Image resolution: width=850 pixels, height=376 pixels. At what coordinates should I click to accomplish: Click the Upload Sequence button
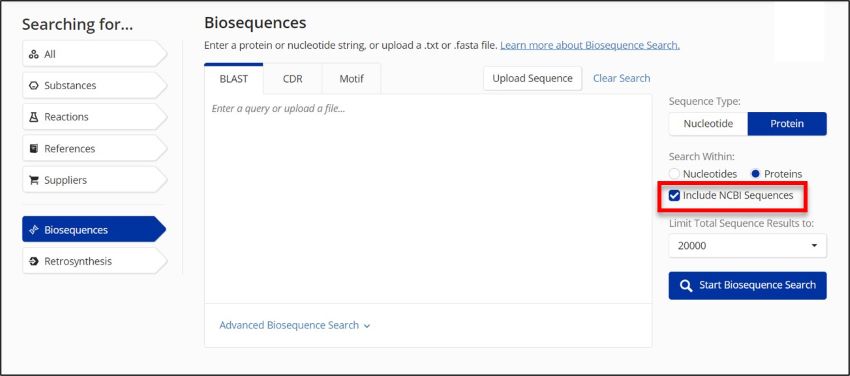tap(532, 79)
